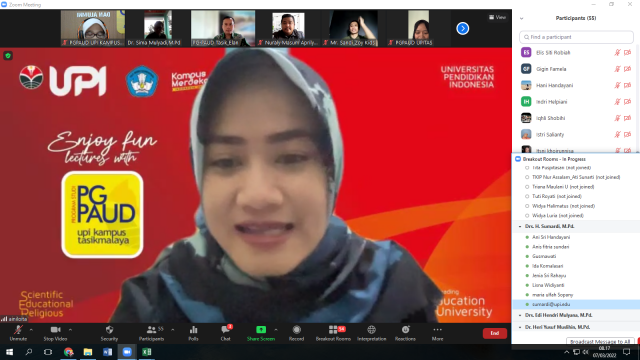Select Mr. Sandi_Zoy Kids video thumbnail
The image size is (640, 360).
(353, 28)
